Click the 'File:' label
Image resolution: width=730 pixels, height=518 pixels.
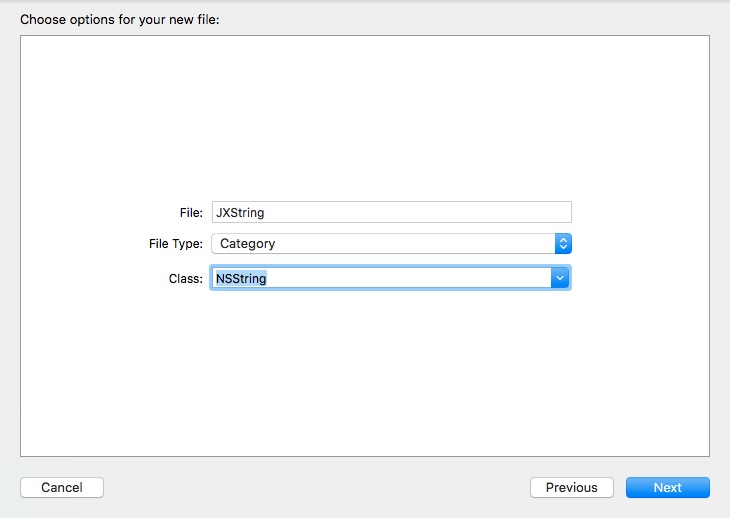[x=191, y=212]
